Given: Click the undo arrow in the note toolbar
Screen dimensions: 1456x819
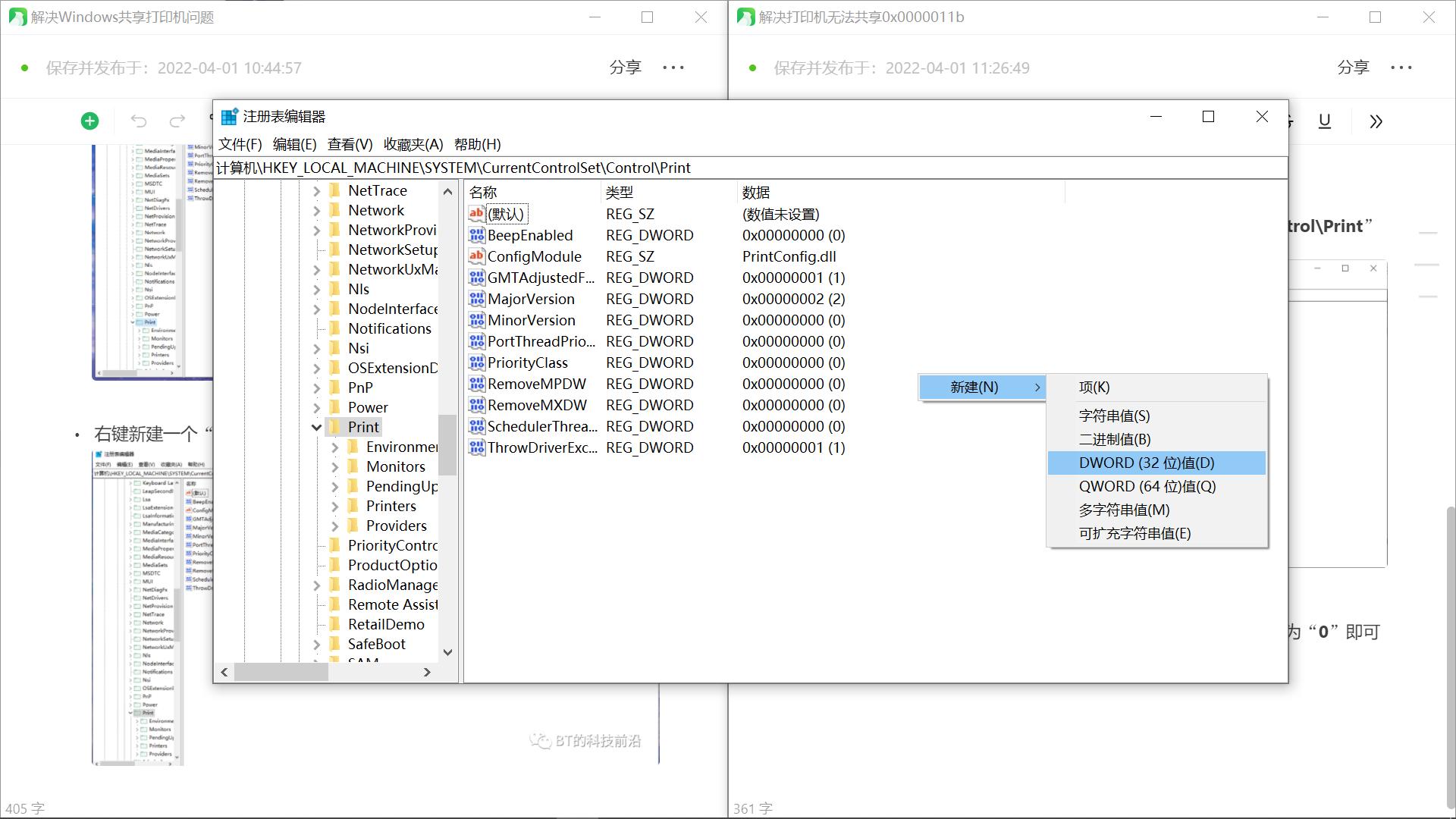Looking at the screenshot, I should click(138, 121).
